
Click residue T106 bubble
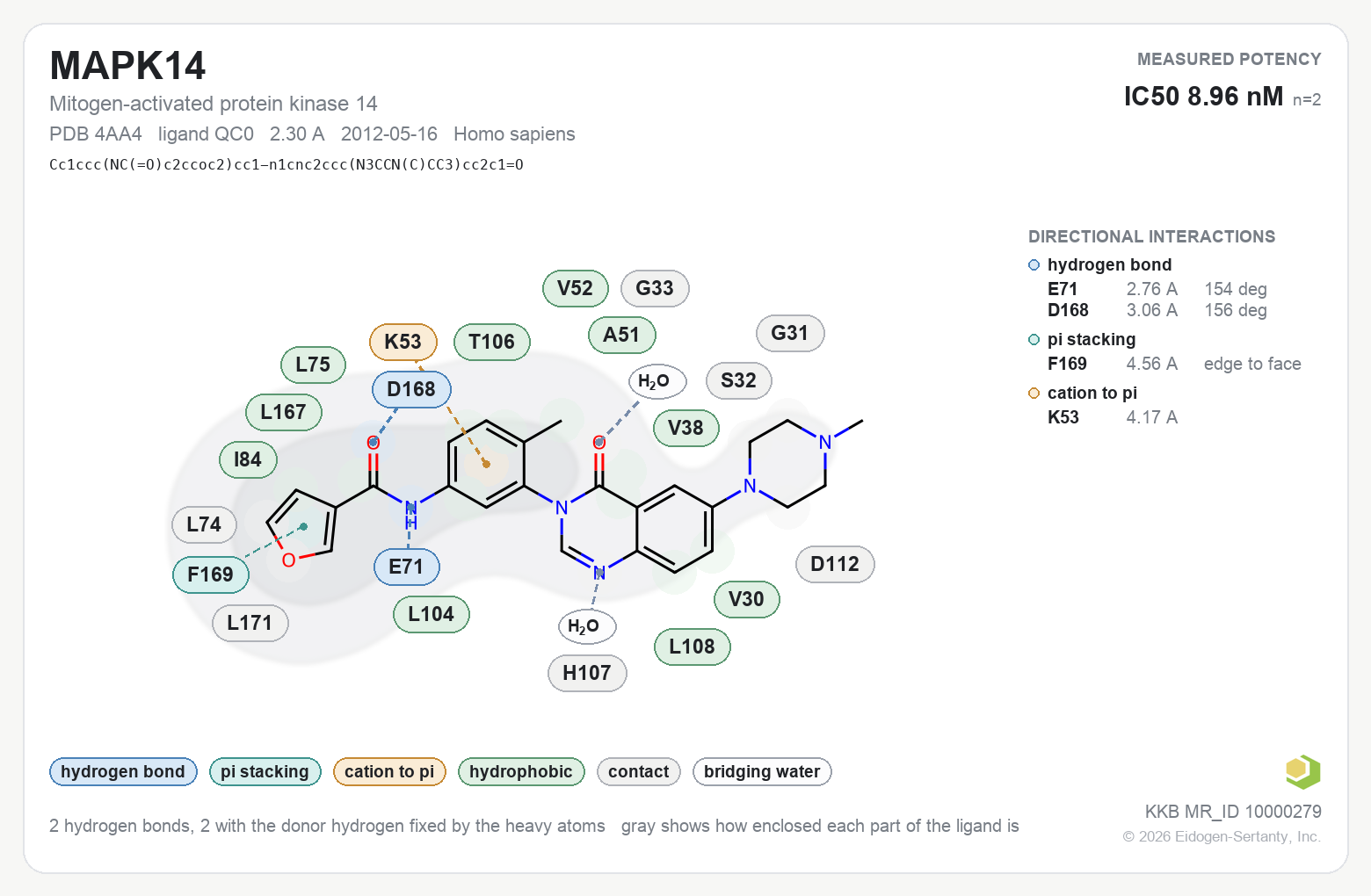(x=492, y=342)
